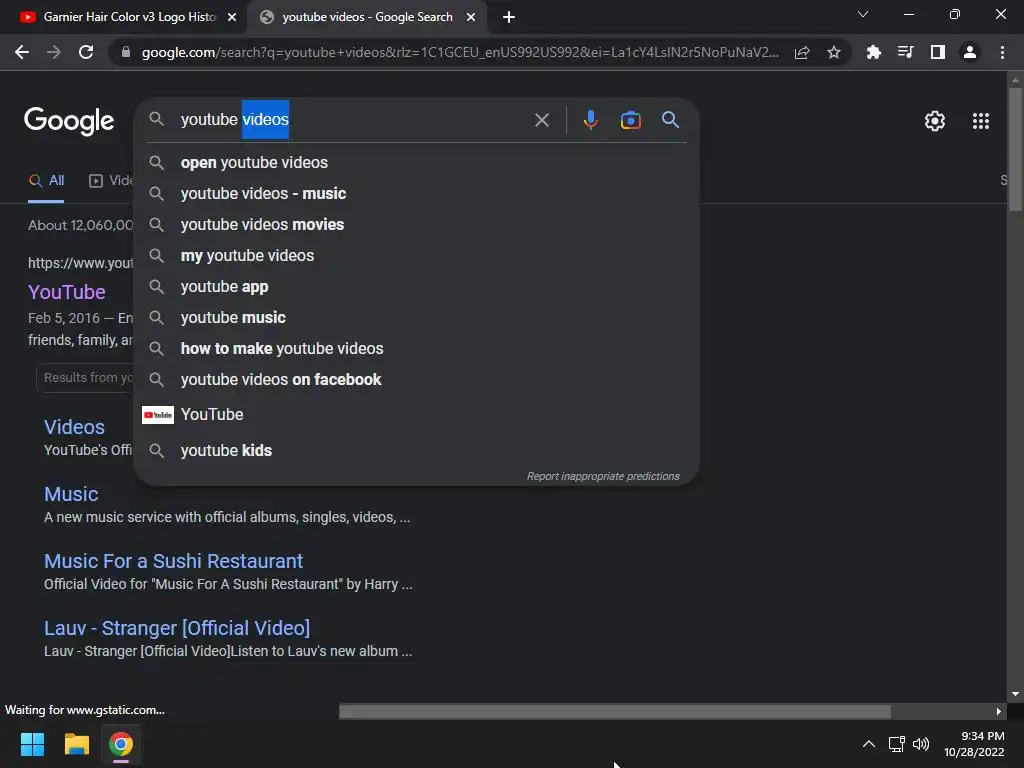The height and width of the screenshot is (768, 1024).
Task: Open the Chrome profile avatar
Action: [970, 52]
